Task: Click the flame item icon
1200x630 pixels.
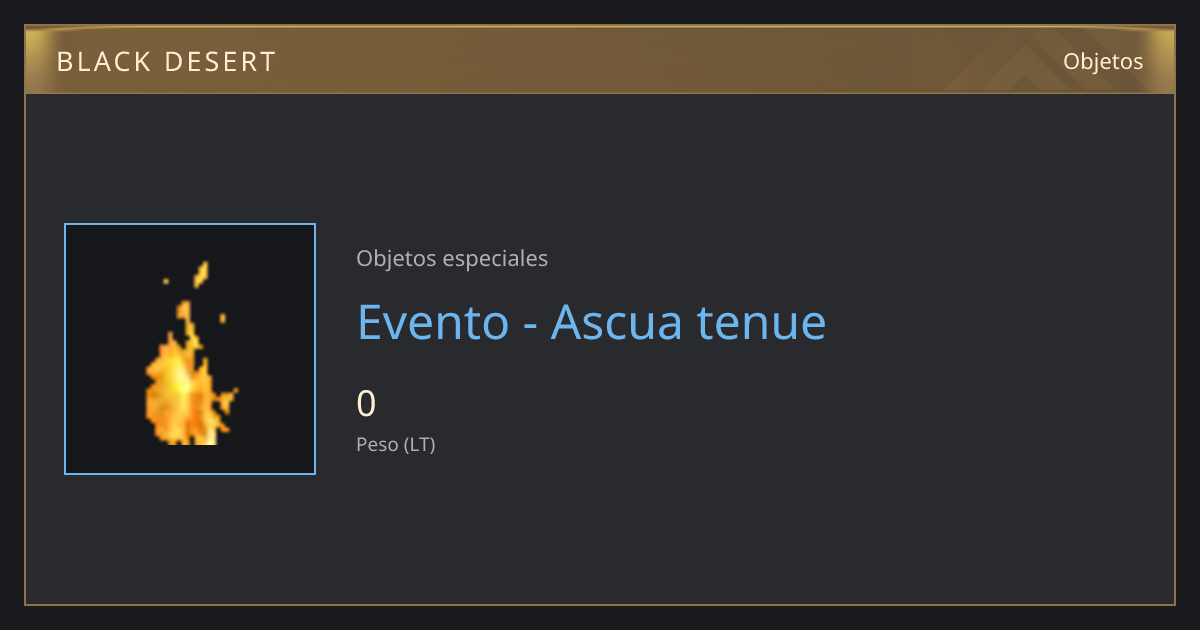Action: coord(189,354)
